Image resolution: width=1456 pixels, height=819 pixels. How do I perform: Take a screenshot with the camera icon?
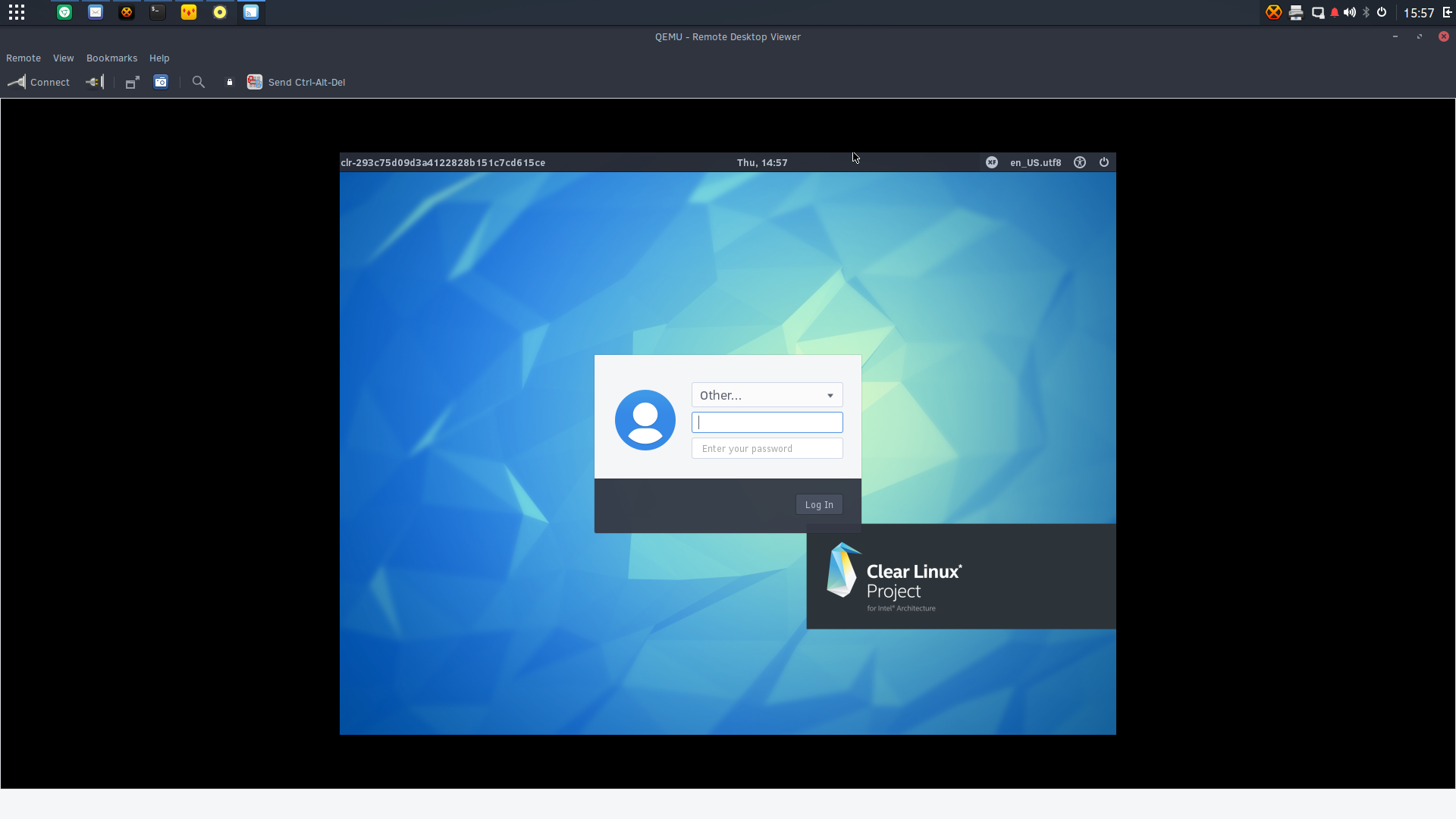coord(161,82)
